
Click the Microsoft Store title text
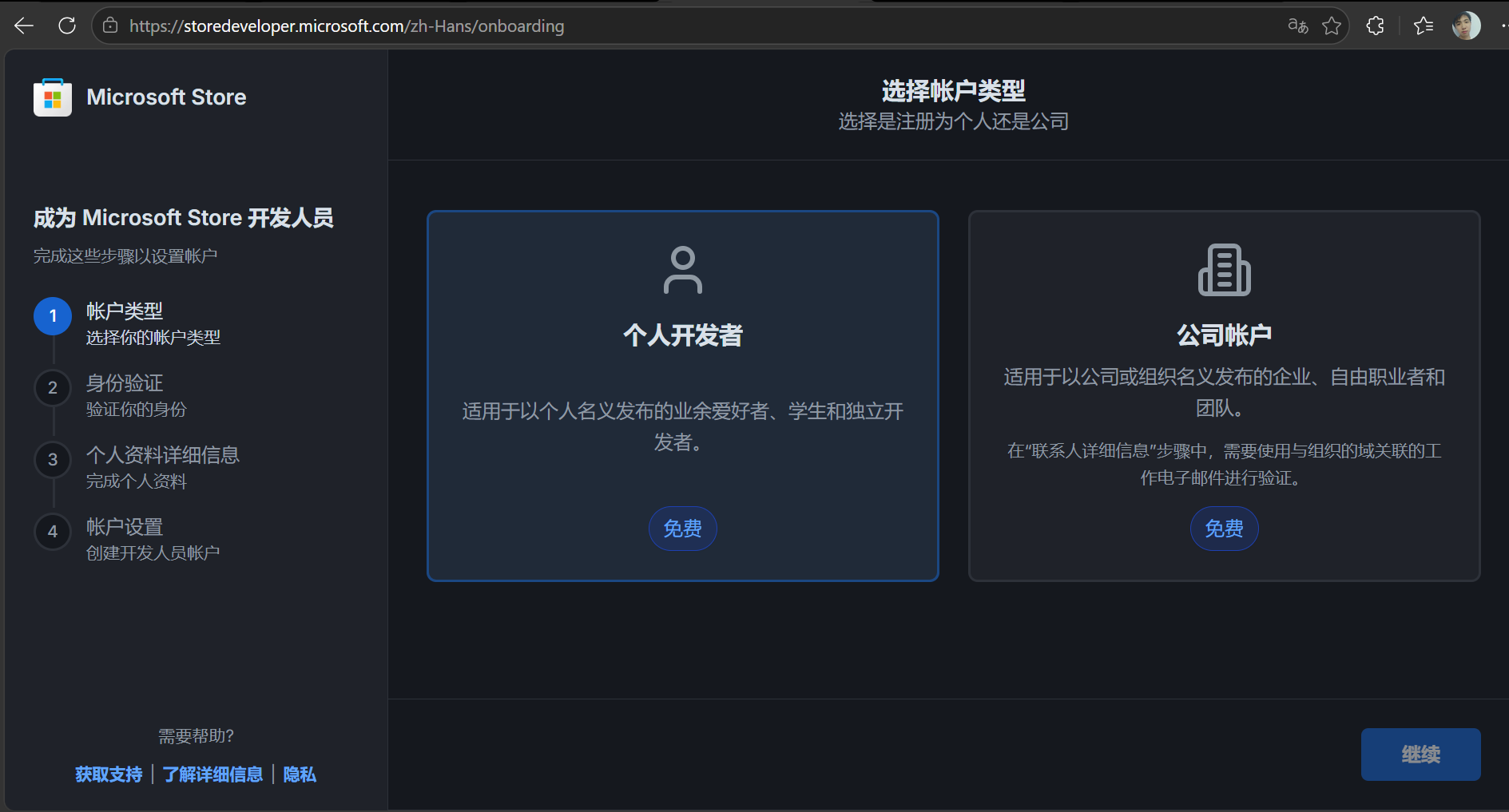pyautogui.click(x=166, y=97)
